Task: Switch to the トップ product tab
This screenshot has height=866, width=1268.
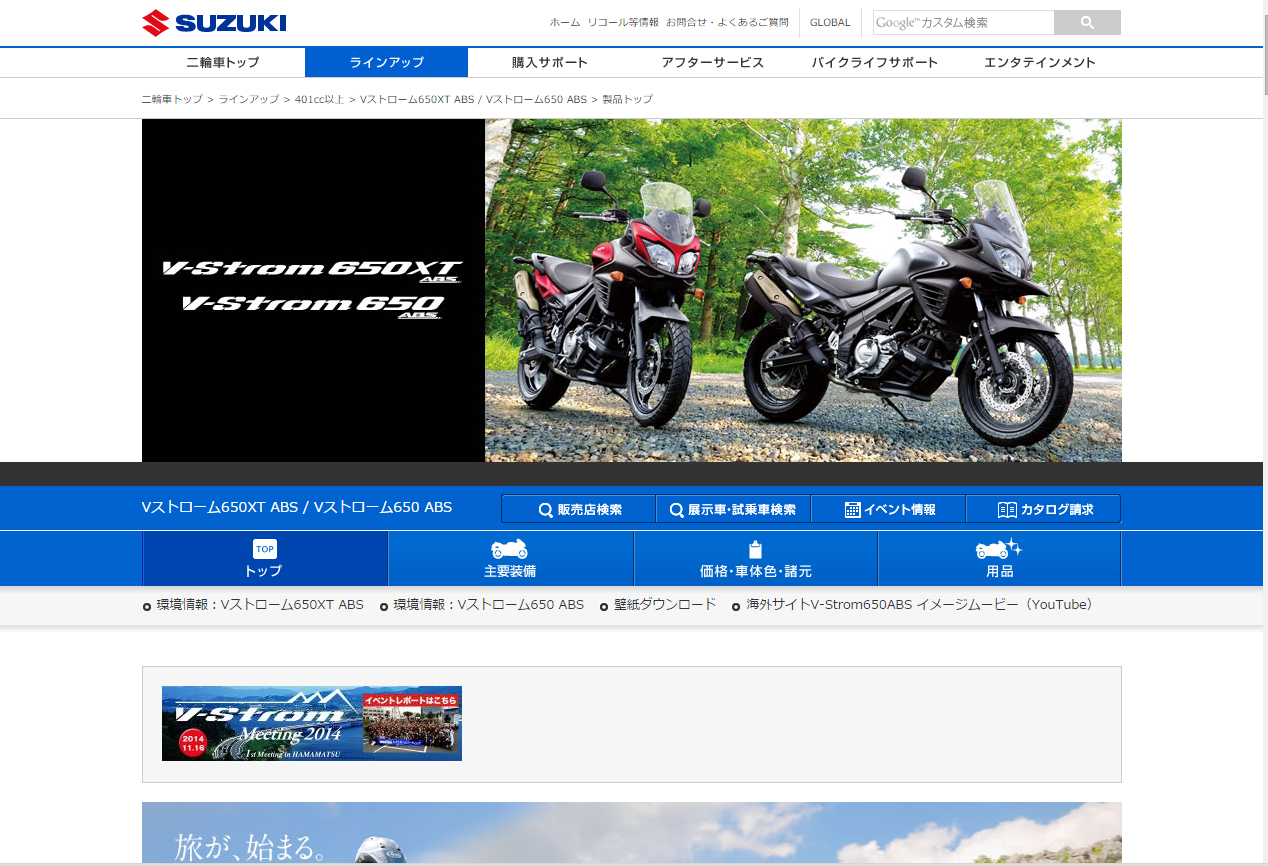Action: 265,558
